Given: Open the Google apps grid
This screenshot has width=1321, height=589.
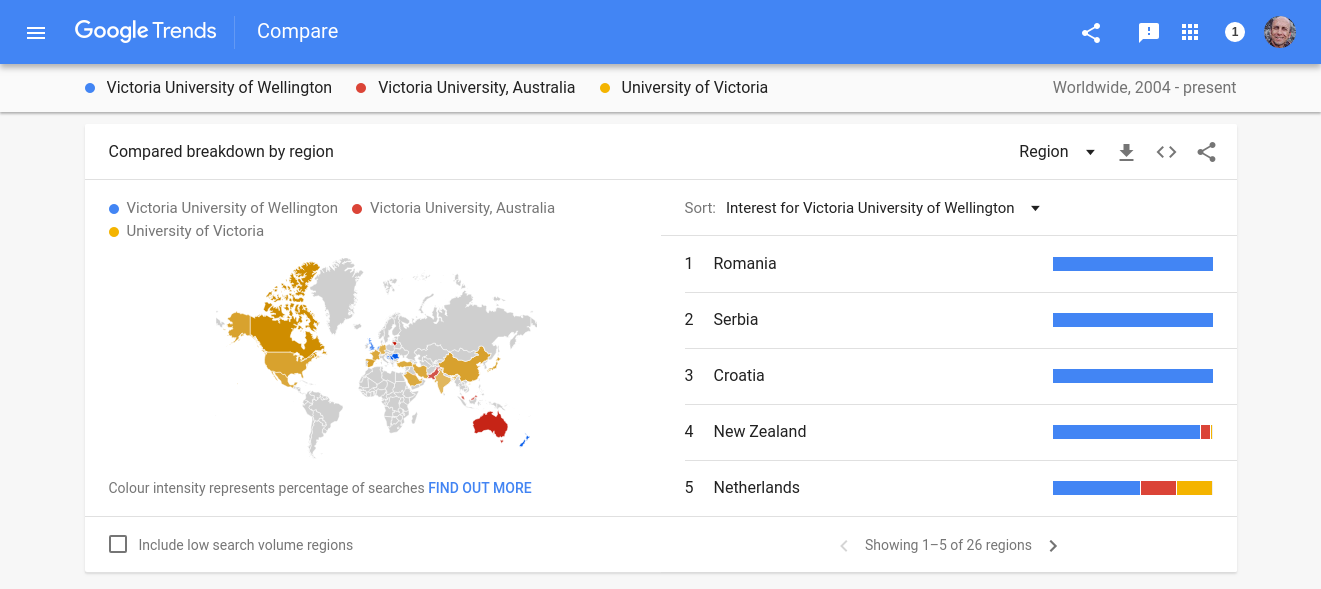Looking at the screenshot, I should tap(1190, 32).
